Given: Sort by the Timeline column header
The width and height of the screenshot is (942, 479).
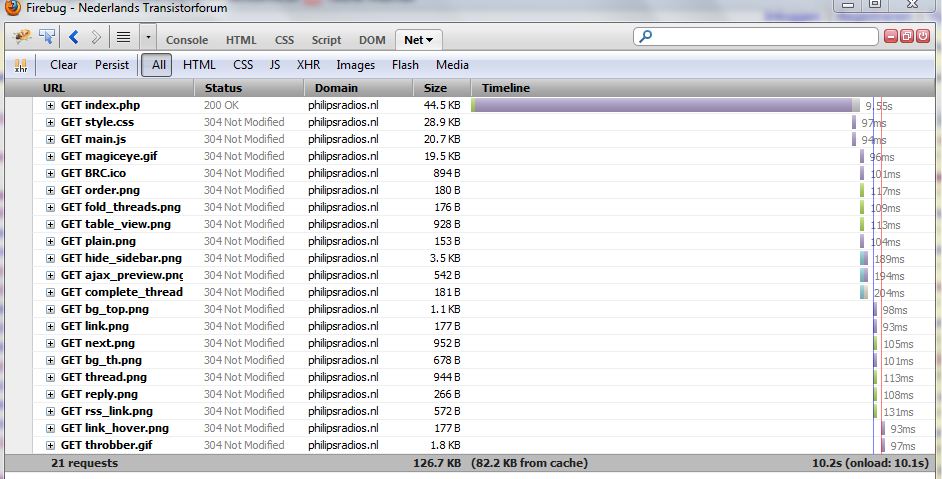Looking at the screenshot, I should coord(703,88).
